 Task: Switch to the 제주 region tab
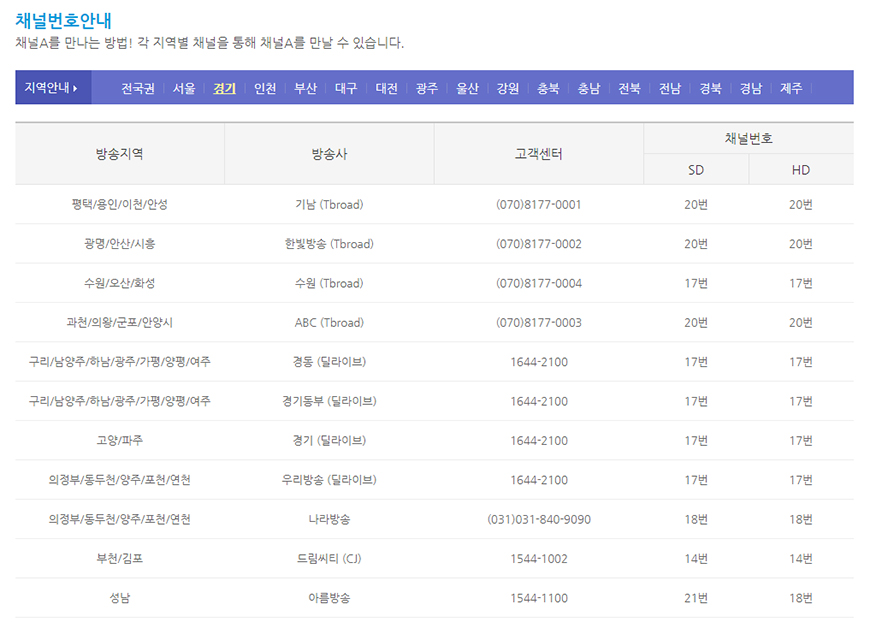point(791,88)
